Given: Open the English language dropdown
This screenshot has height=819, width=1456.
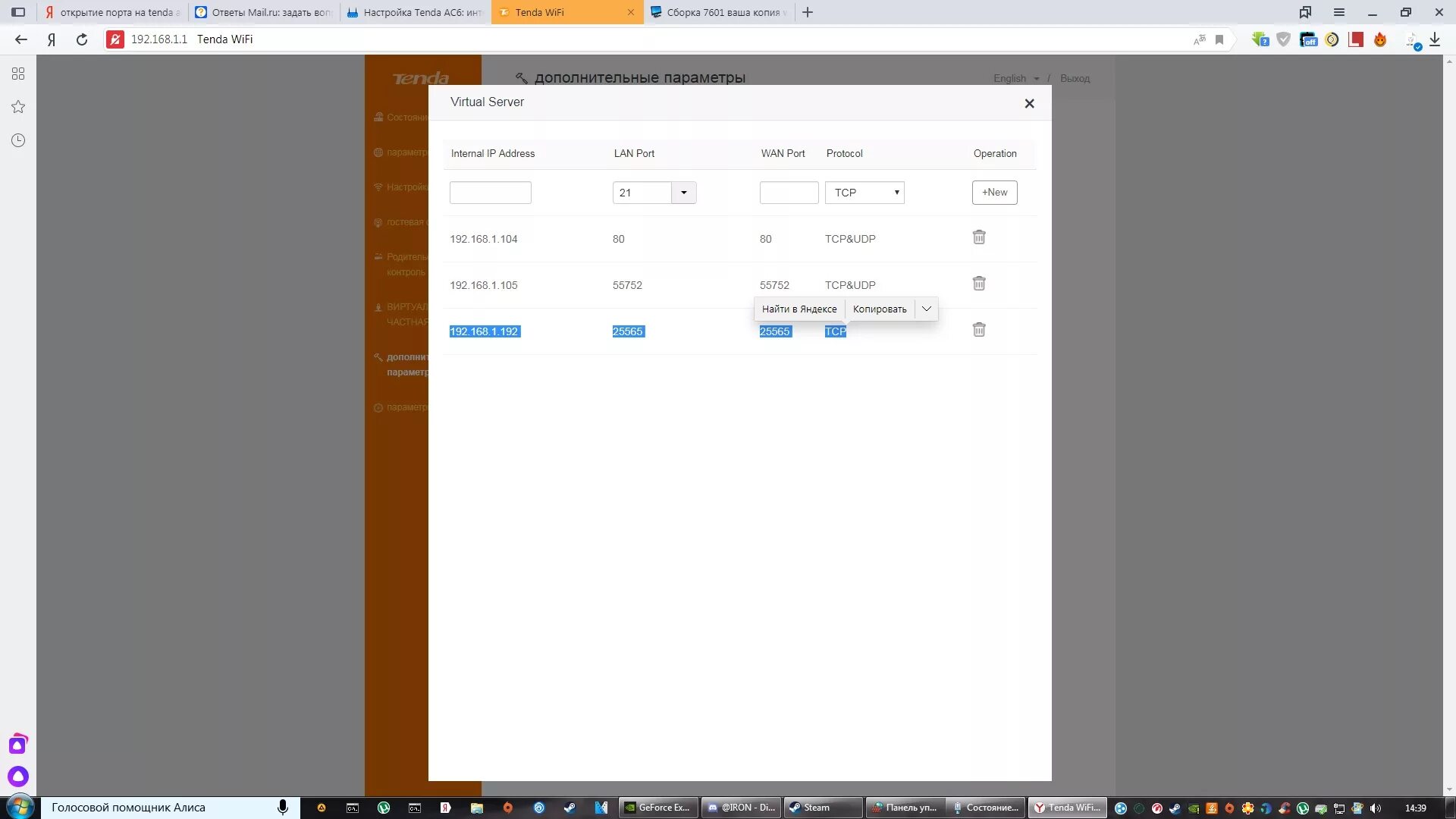Looking at the screenshot, I should pos(1016,79).
